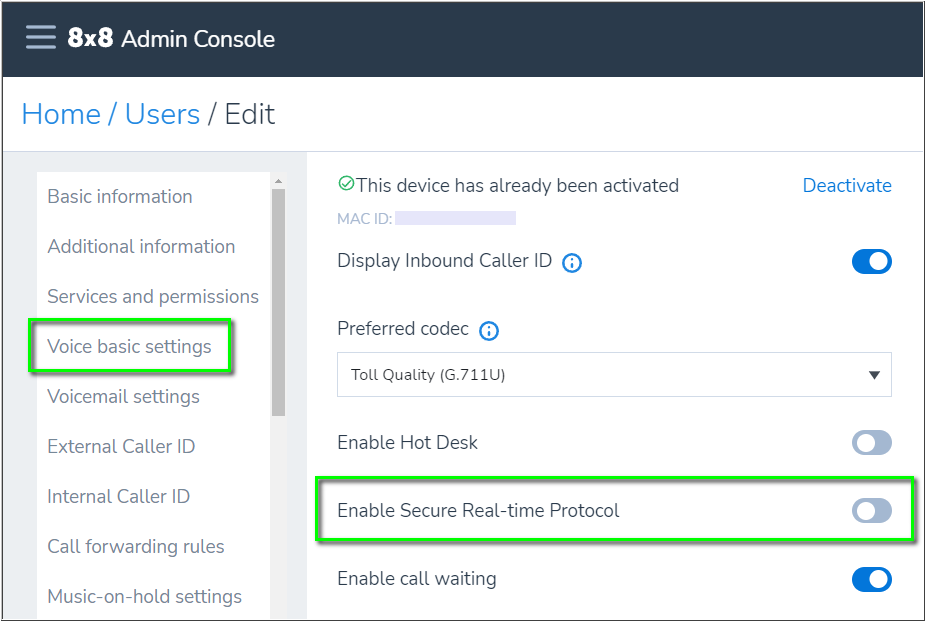This screenshot has width=925, height=621.
Task: Navigate to Home breadcrumb link
Action: (61, 114)
